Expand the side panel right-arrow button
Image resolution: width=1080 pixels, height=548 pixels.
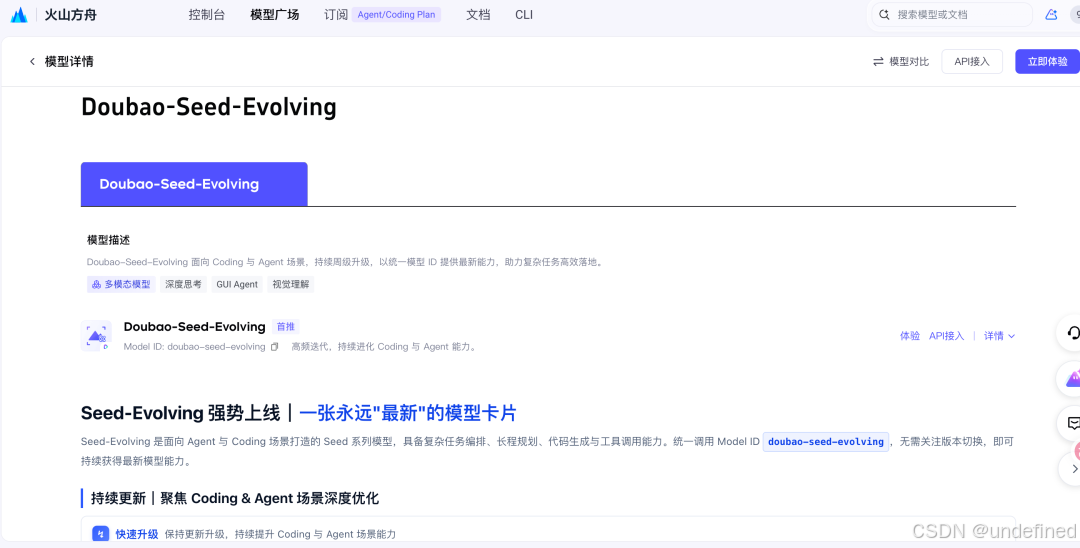click(x=1074, y=469)
